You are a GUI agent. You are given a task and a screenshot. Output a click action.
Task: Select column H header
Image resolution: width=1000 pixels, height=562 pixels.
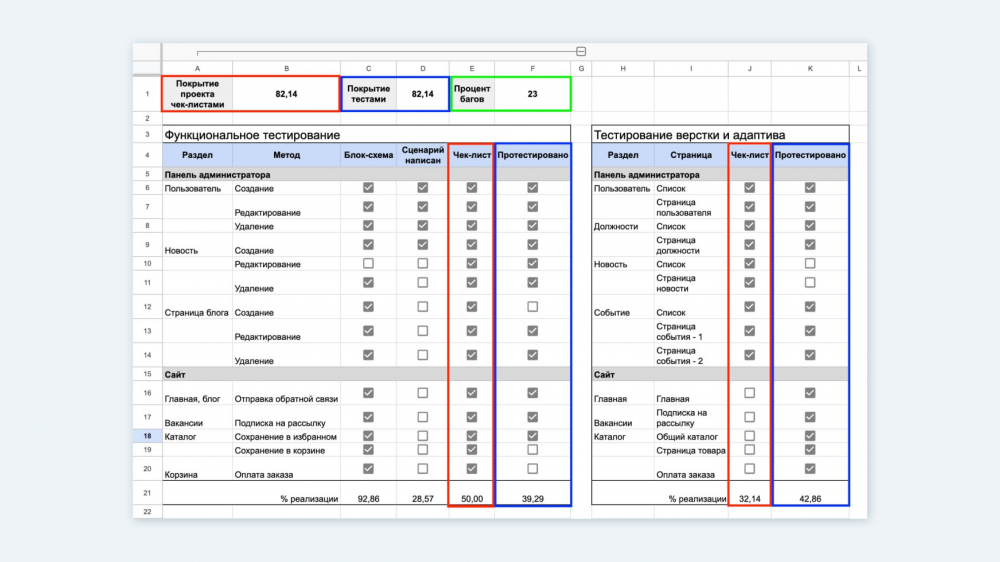coord(622,68)
